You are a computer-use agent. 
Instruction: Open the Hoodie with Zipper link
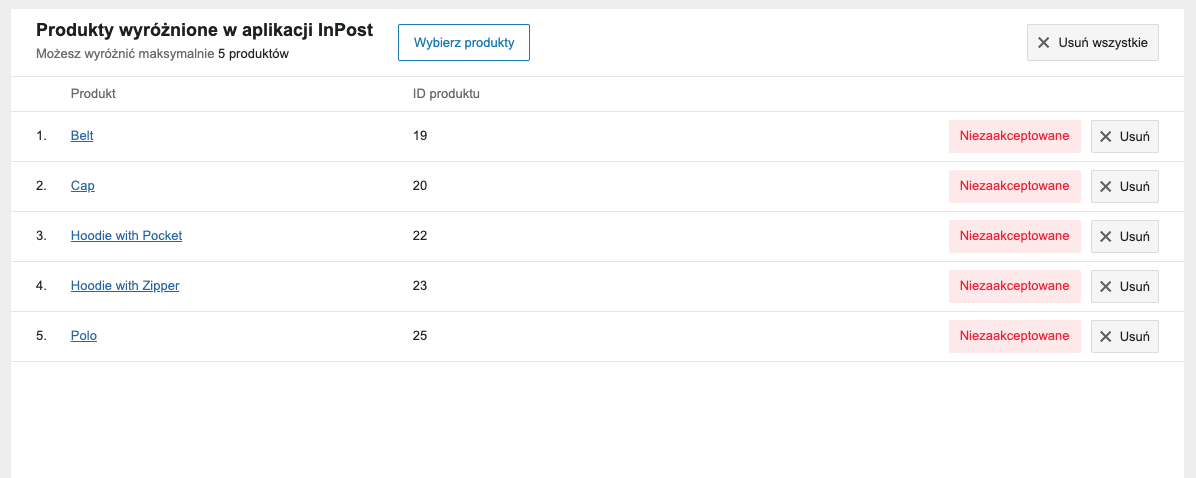click(x=125, y=286)
